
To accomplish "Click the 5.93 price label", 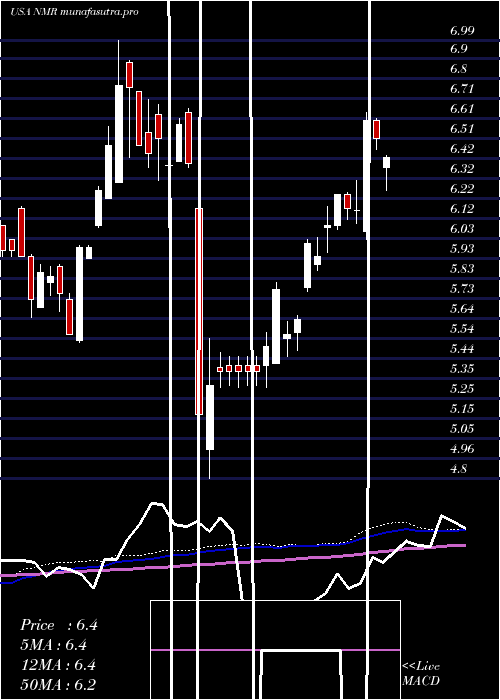I will coord(462,249).
